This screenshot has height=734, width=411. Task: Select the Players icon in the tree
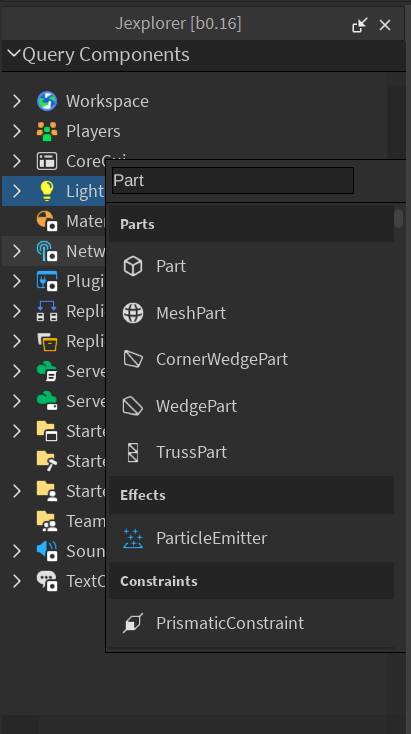click(47, 131)
